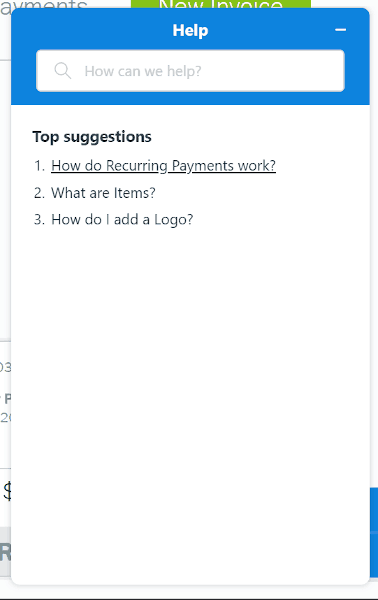The image size is (378, 600).
Task: Switch to the partially visible Payments tab
Action: tap(44, 5)
